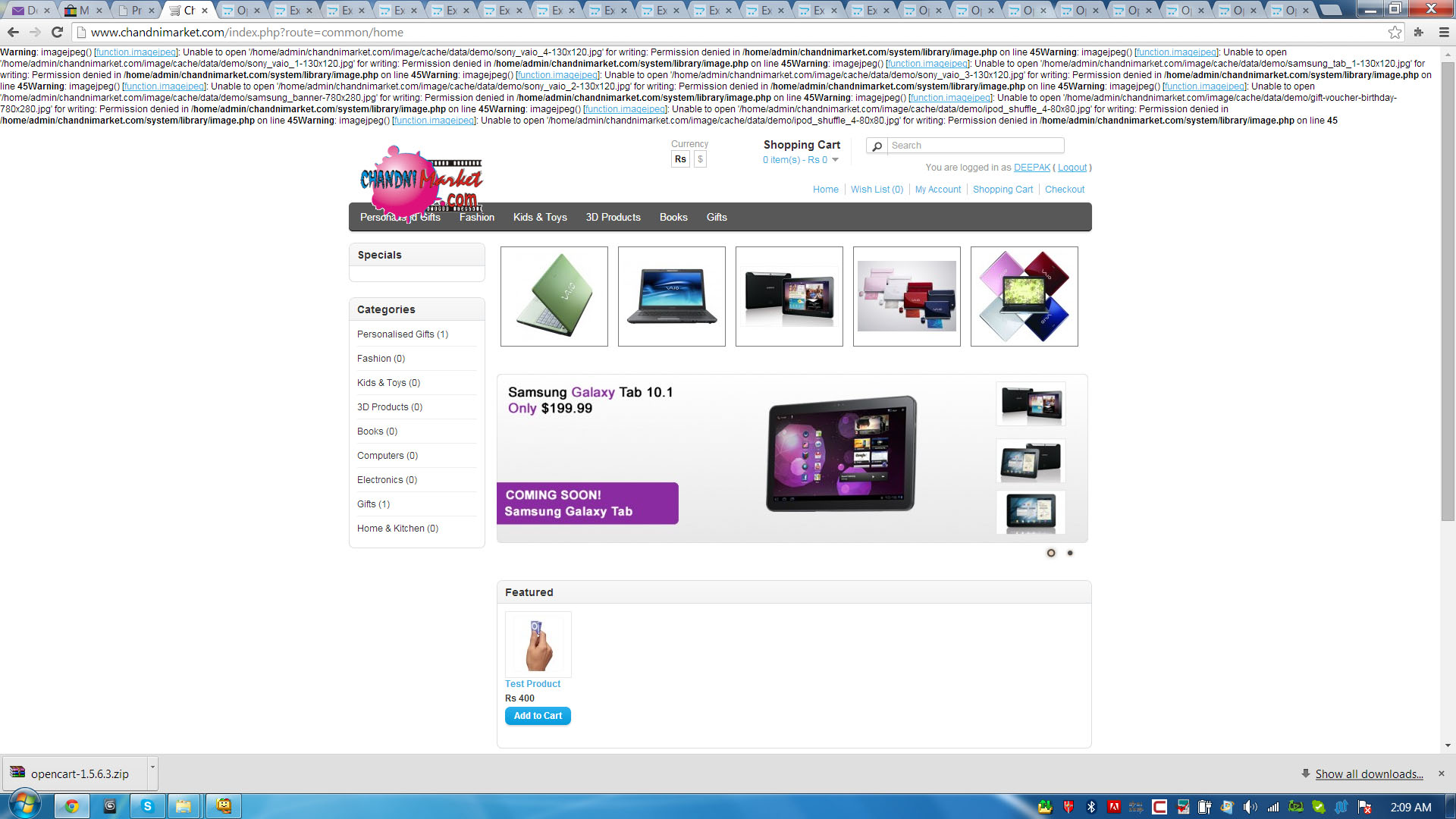Viewport: 1456px width, 819px height.
Task: Click the taskbar clock showing 2:09 AM
Action: (x=1410, y=808)
